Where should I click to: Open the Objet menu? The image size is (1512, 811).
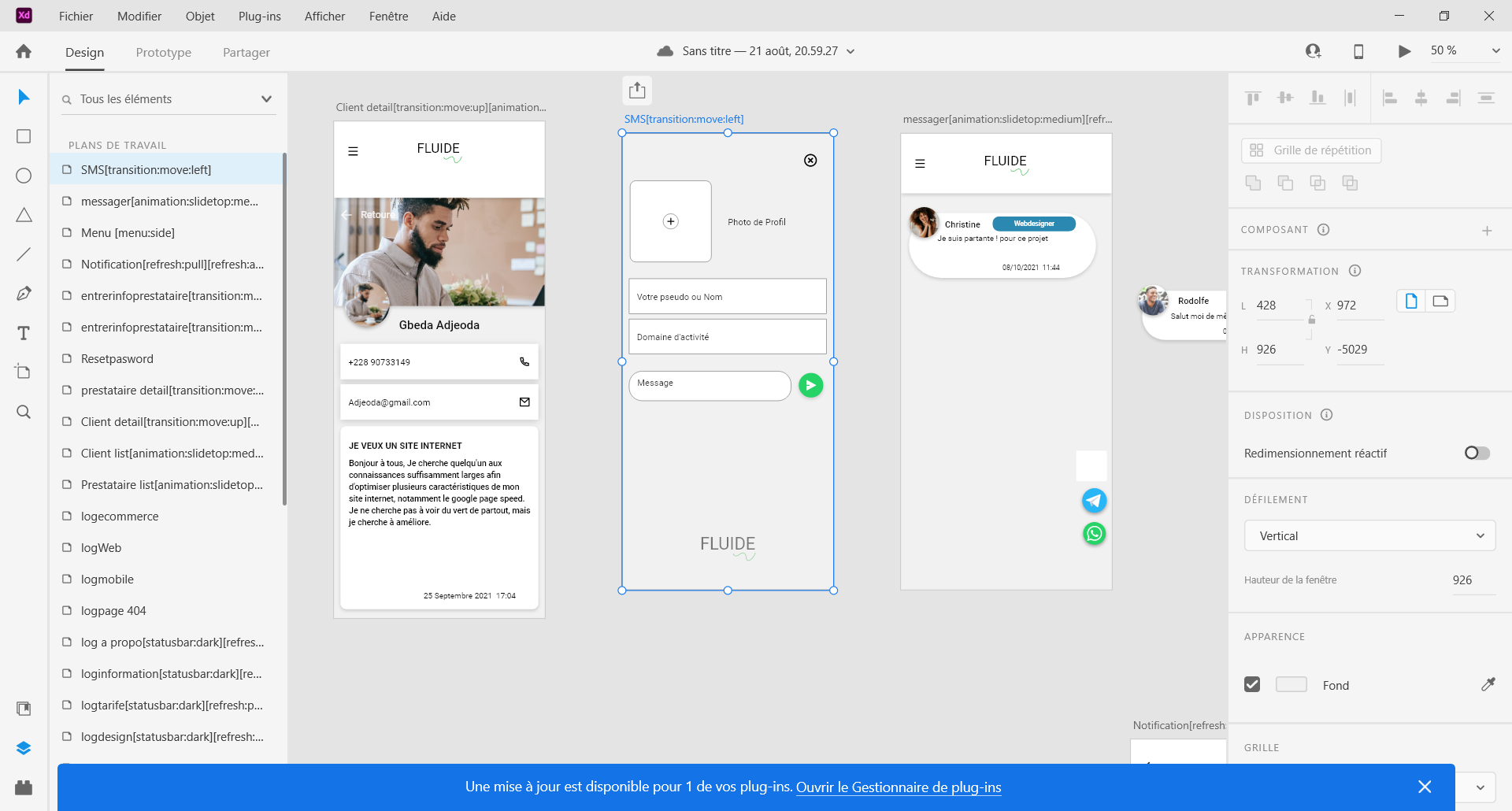point(200,16)
